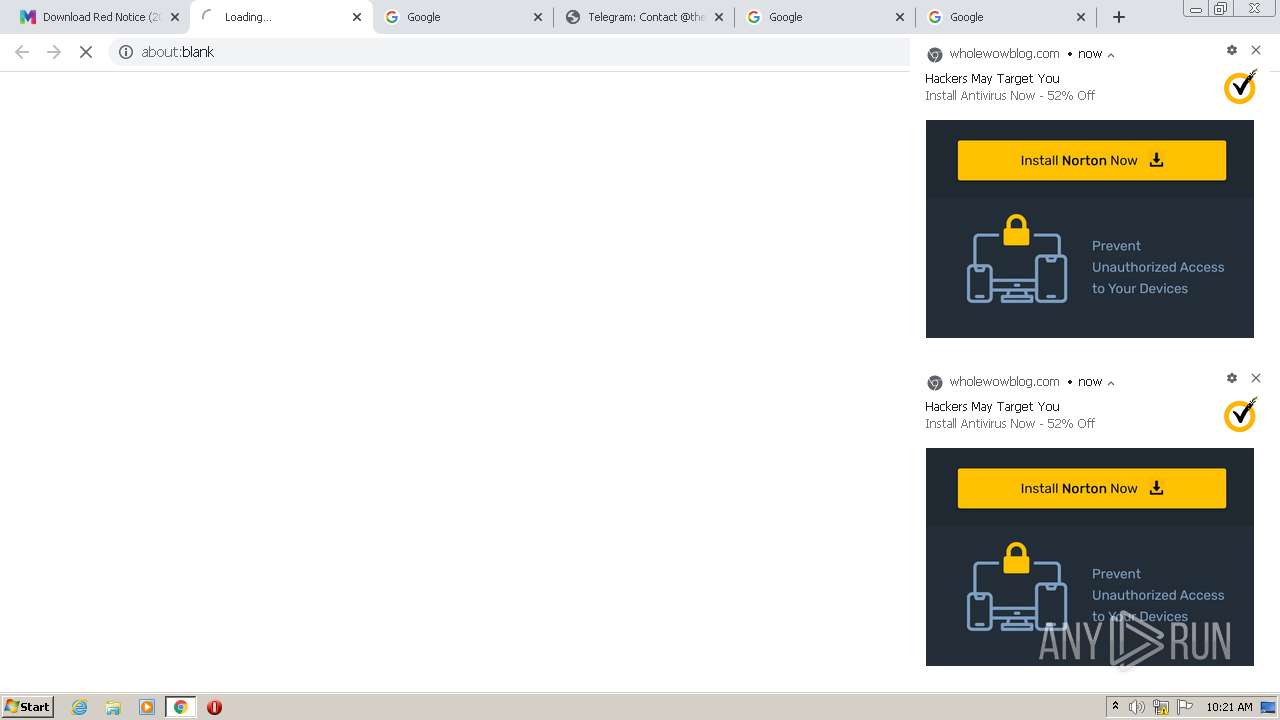Viewport: 1280px width, 720px height.
Task: Launch Internet Explorer from the taskbar
Action: (x=80, y=707)
